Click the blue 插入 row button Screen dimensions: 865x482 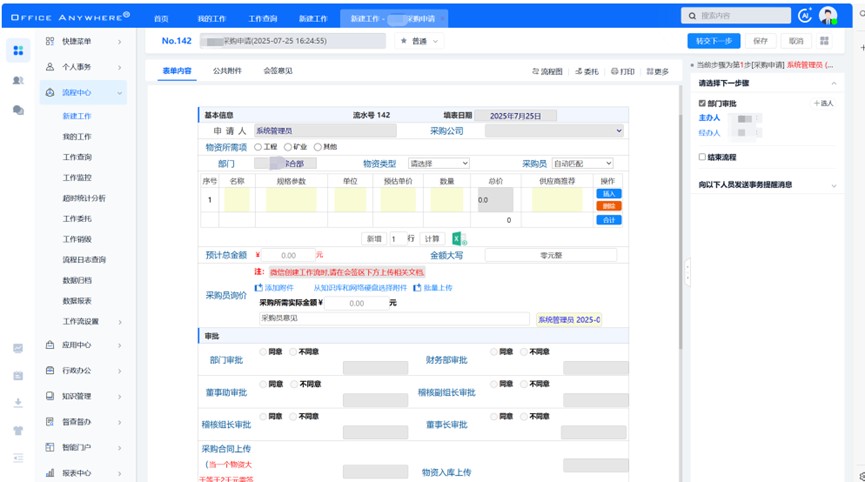tap(608, 193)
